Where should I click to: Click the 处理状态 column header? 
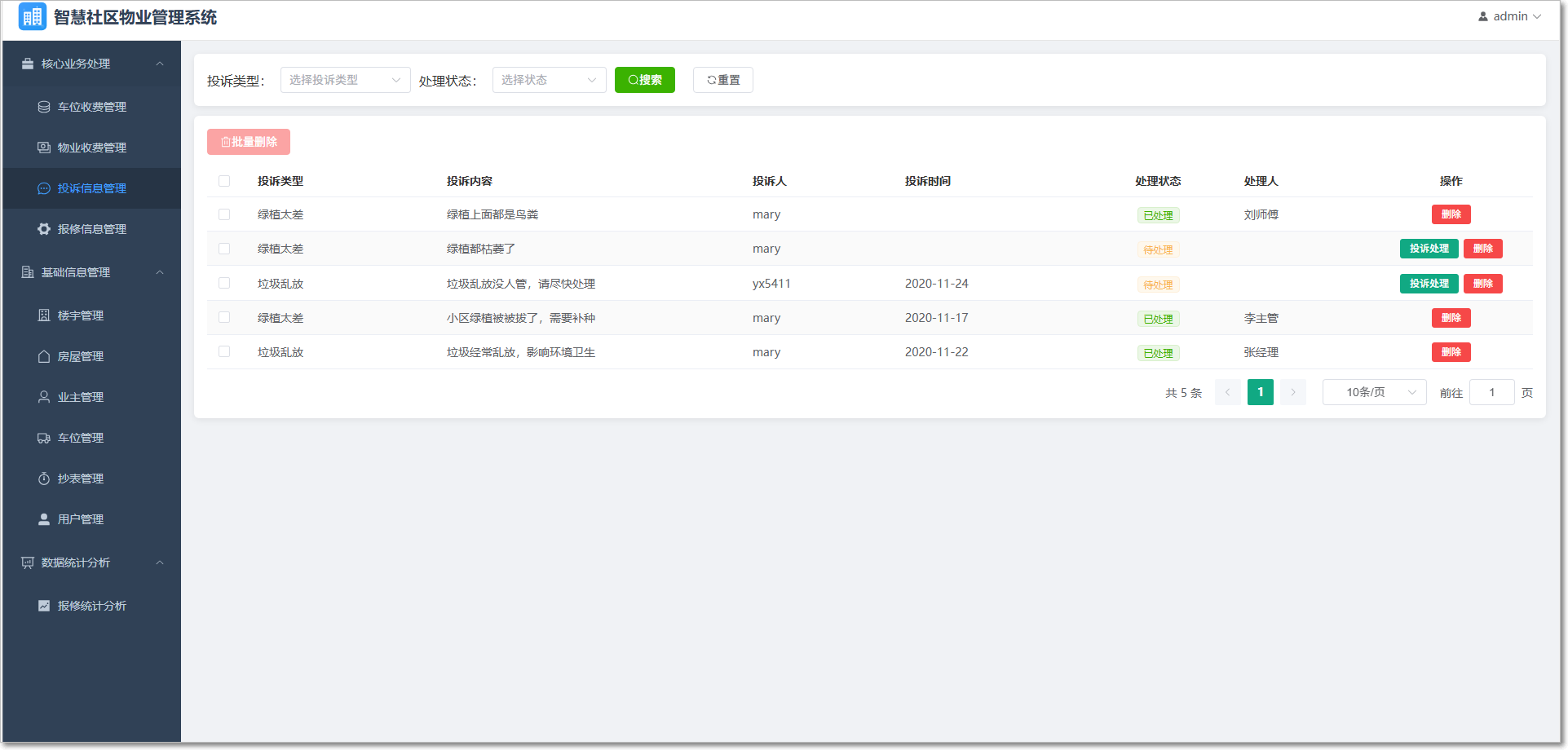click(1158, 181)
